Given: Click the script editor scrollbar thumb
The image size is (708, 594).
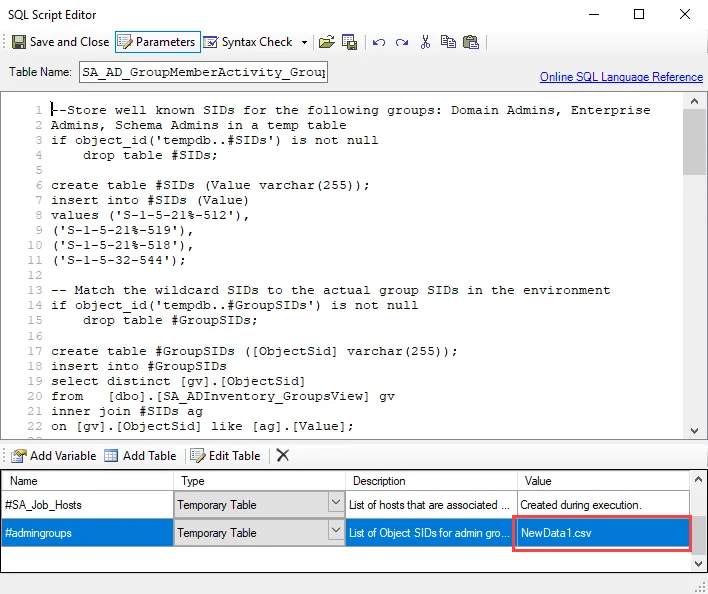Looking at the screenshot, I should coord(694,142).
